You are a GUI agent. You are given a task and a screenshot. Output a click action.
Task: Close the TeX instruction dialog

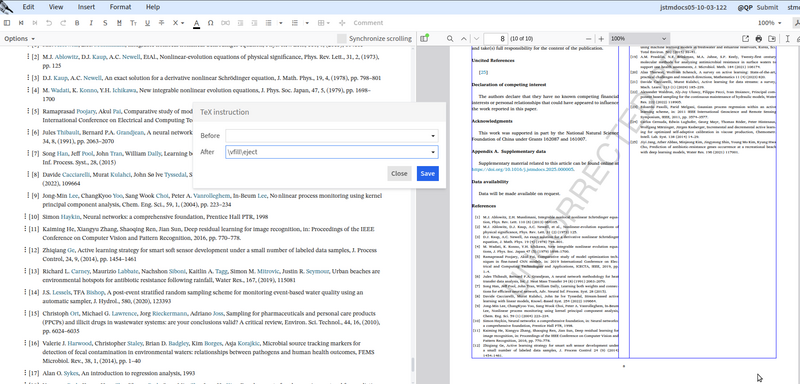coord(399,173)
